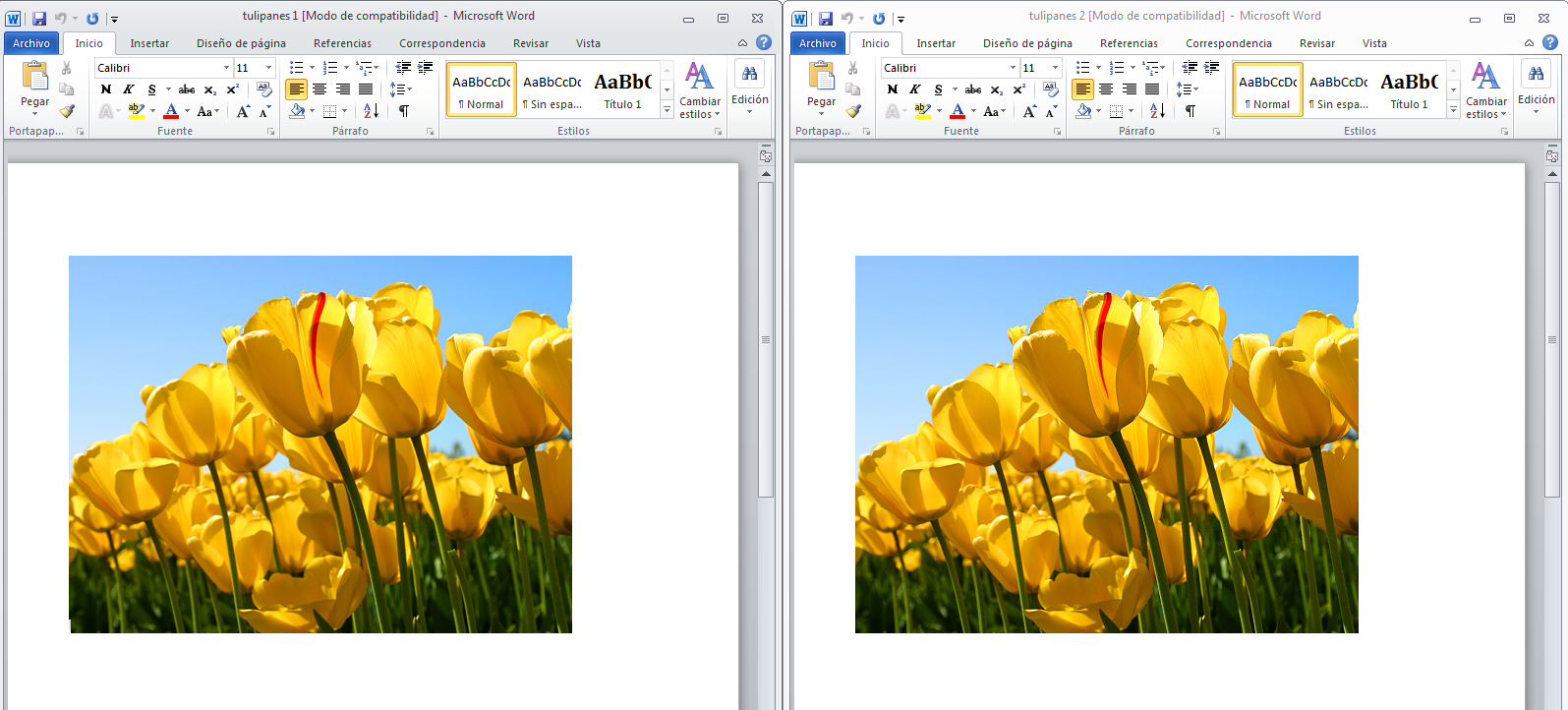Toggle show paragraph marks in tulipanes 2

1191,111
